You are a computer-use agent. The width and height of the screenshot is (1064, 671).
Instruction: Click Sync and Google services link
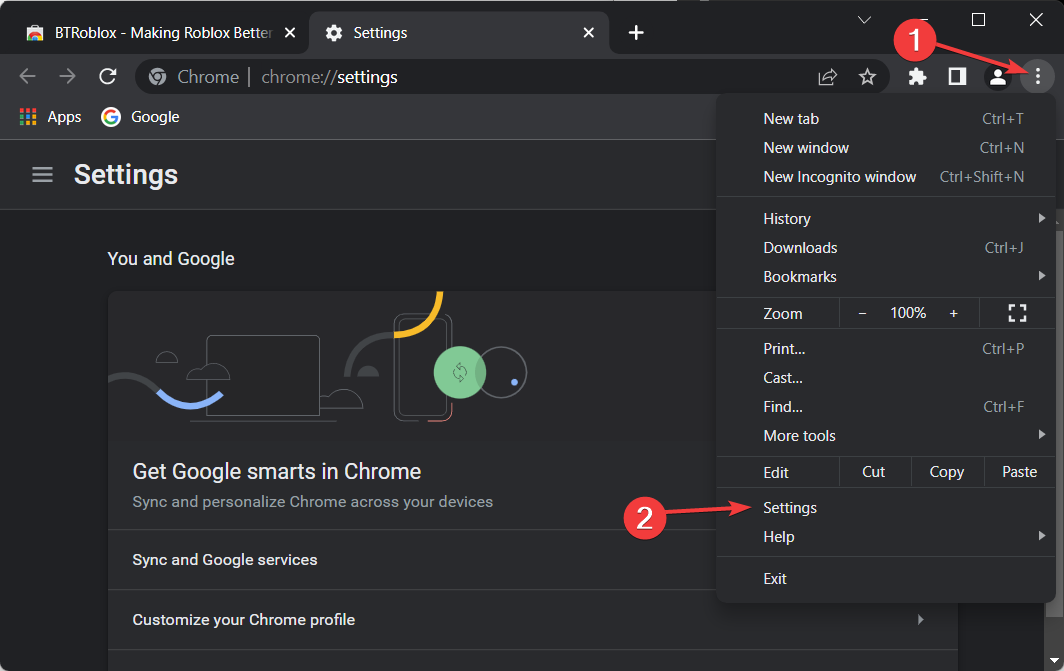coord(225,560)
